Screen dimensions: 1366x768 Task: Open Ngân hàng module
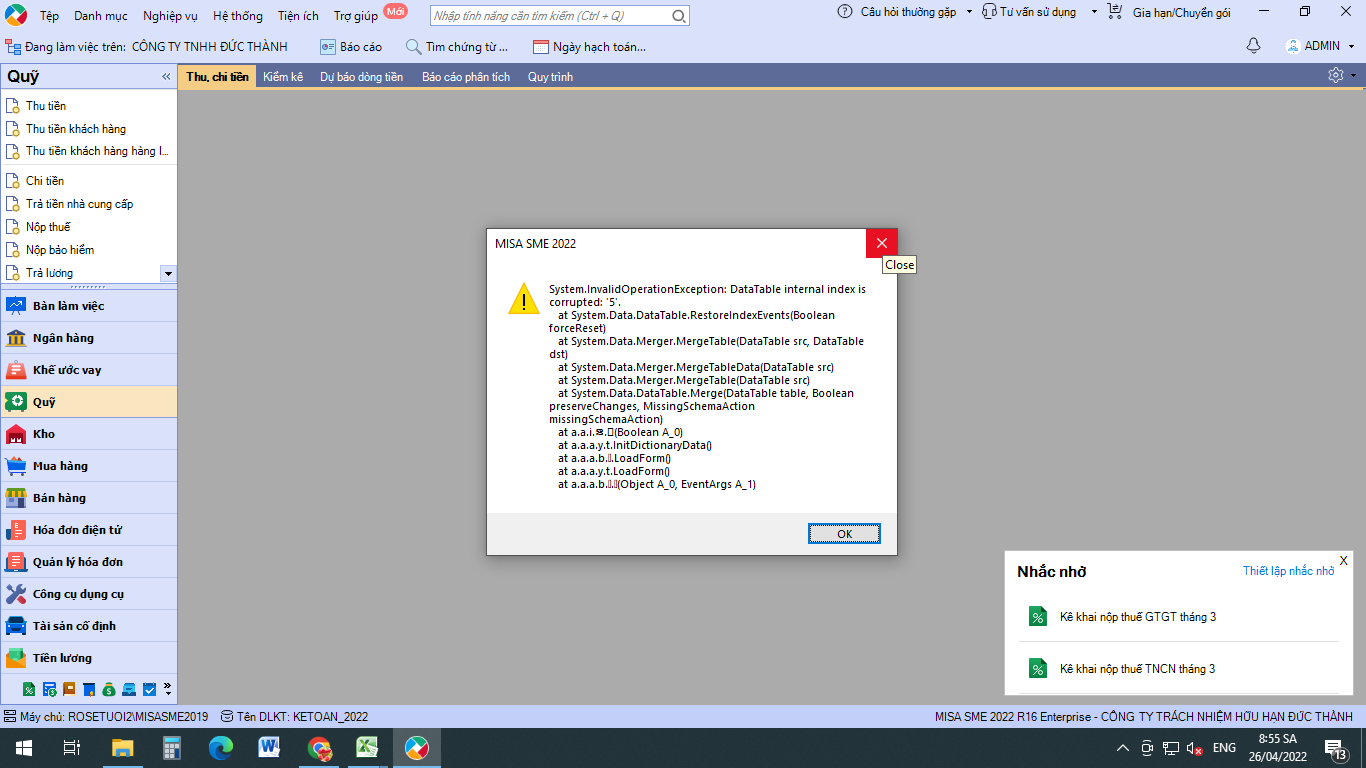click(x=89, y=338)
